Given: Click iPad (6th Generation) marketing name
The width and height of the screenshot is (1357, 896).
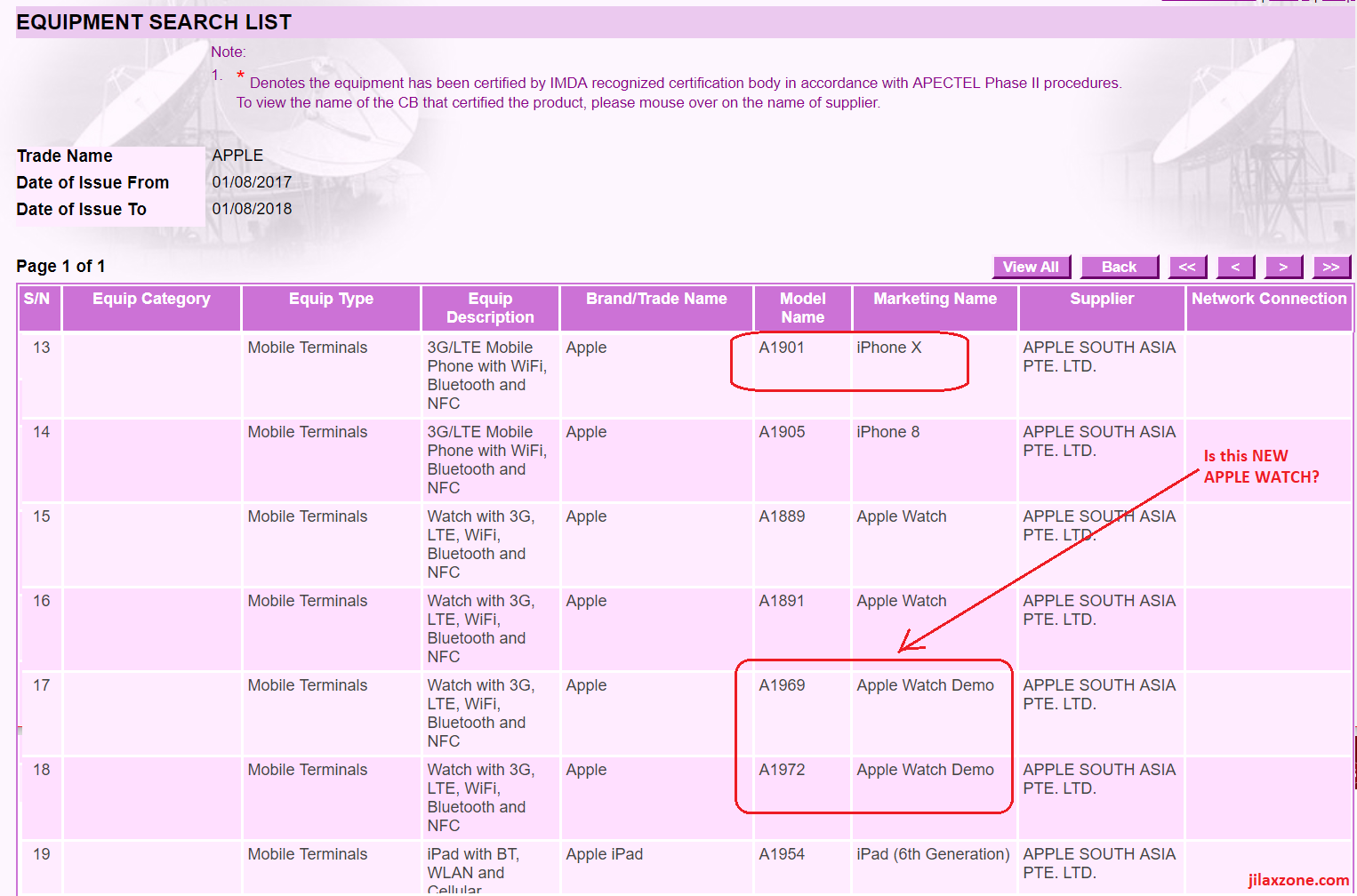Looking at the screenshot, I should click(x=933, y=854).
